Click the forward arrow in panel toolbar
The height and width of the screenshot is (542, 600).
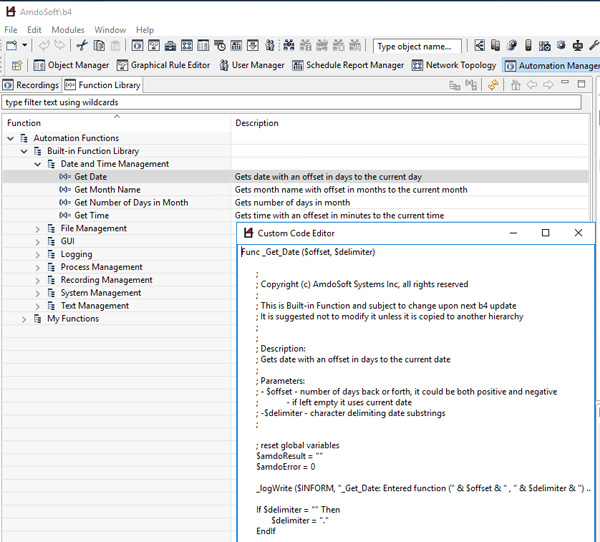tap(548, 85)
